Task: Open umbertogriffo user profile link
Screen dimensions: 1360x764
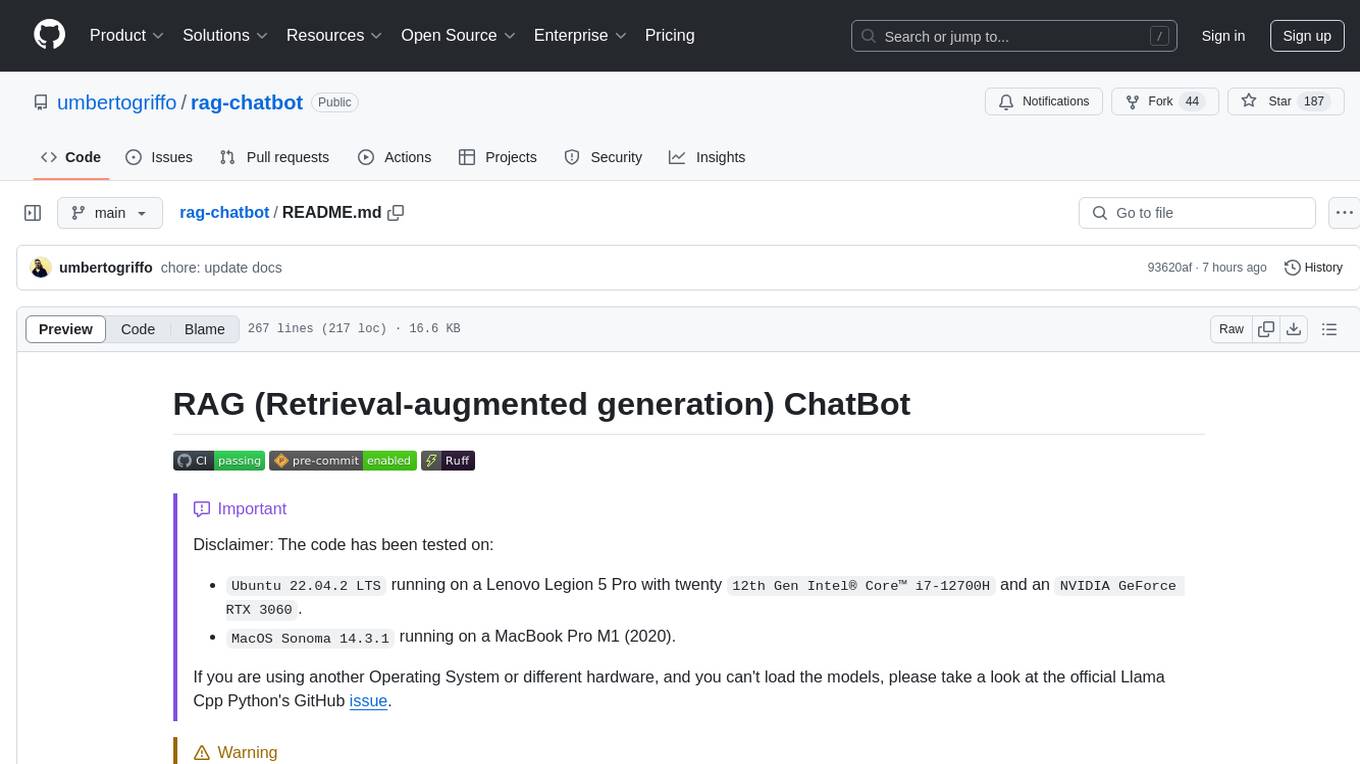Action: tap(117, 102)
